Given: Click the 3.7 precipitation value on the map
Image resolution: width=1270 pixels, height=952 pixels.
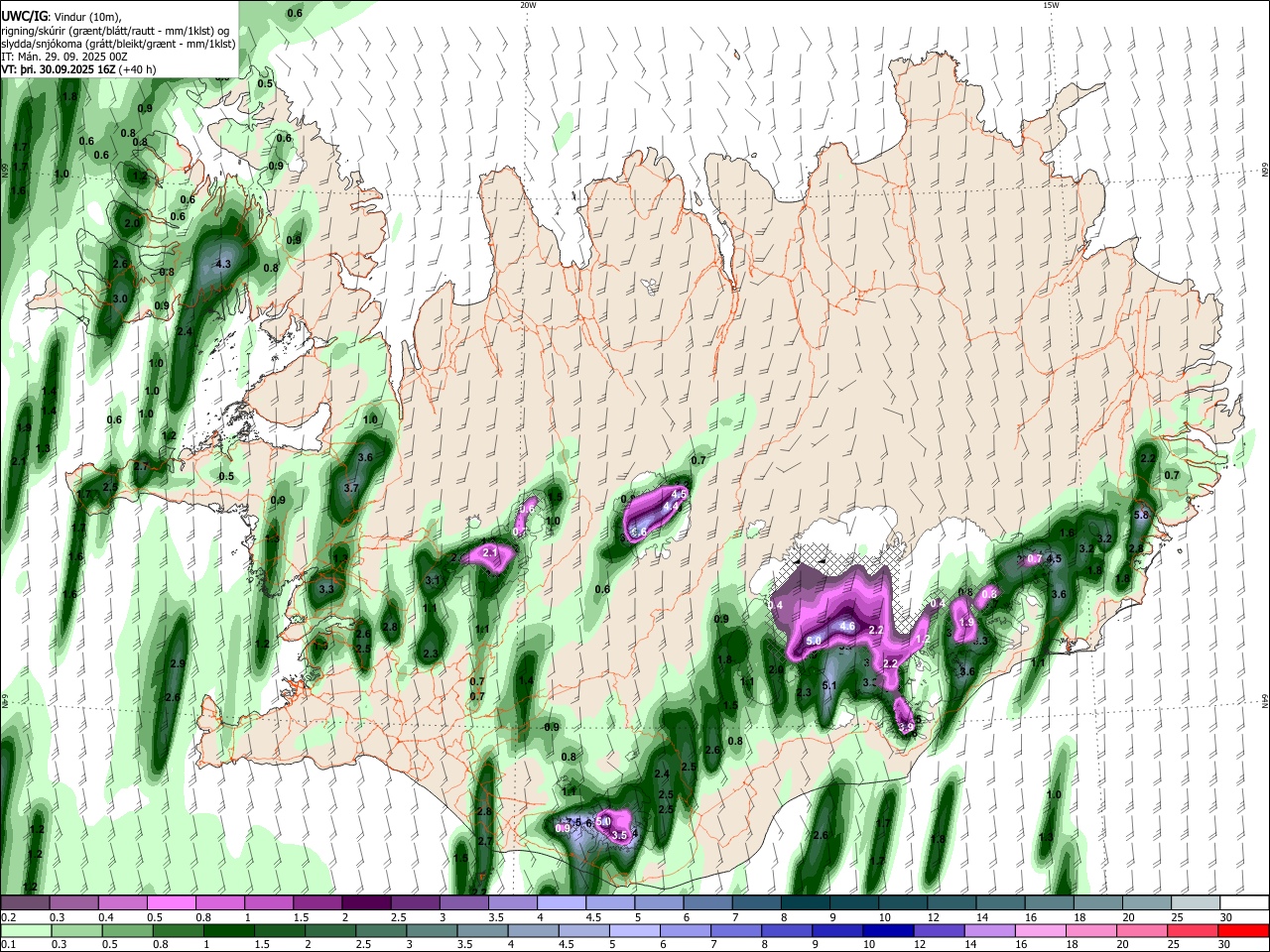Looking at the screenshot, I should (x=350, y=488).
